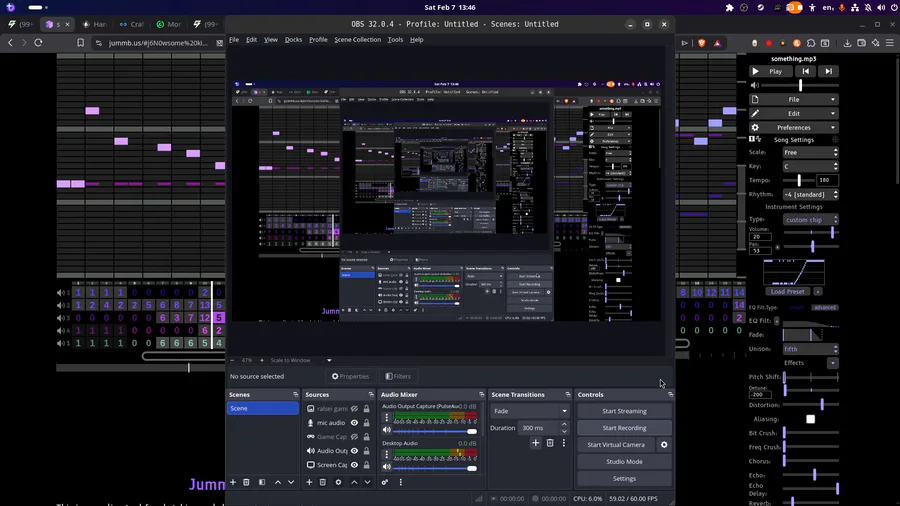Click Start Streaming button
The image size is (900, 506).
(x=624, y=411)
